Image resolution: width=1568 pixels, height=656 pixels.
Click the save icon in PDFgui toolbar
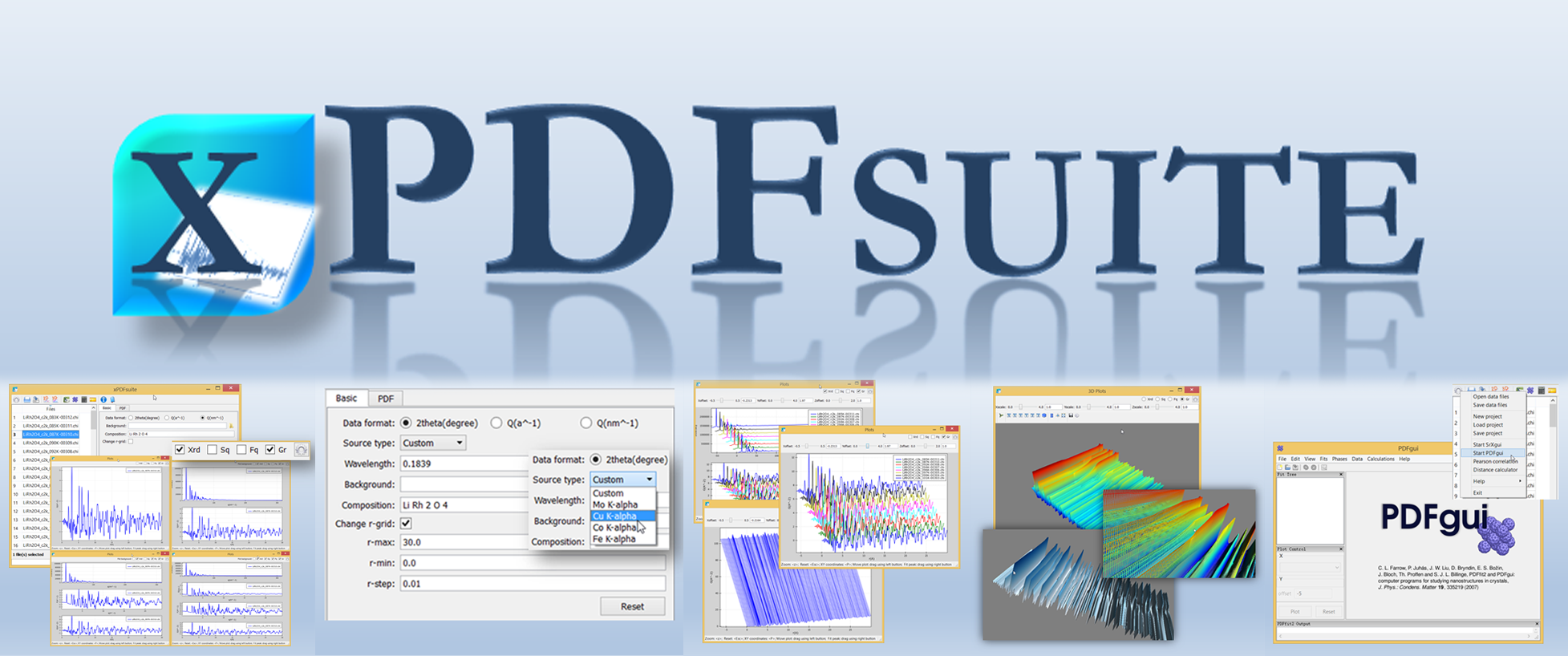1295,468
